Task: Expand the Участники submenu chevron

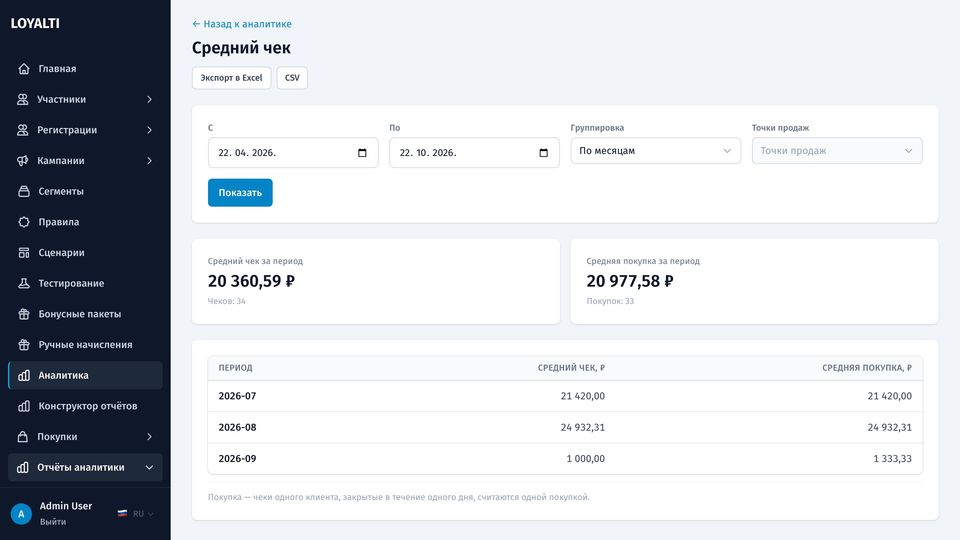Action: pyautogui.click(x=149, y=99)
